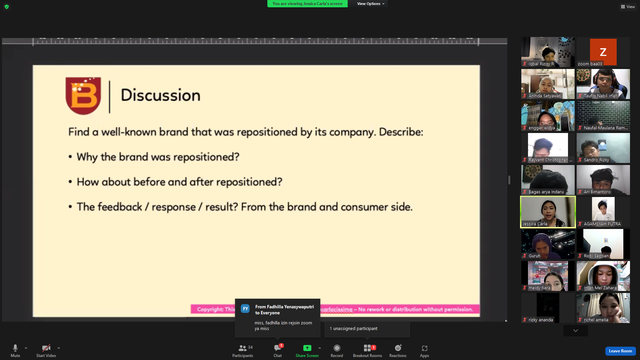Open the Apps icon
The height and width of the screenshot is (360, 640).
click(x=424, y=348)
